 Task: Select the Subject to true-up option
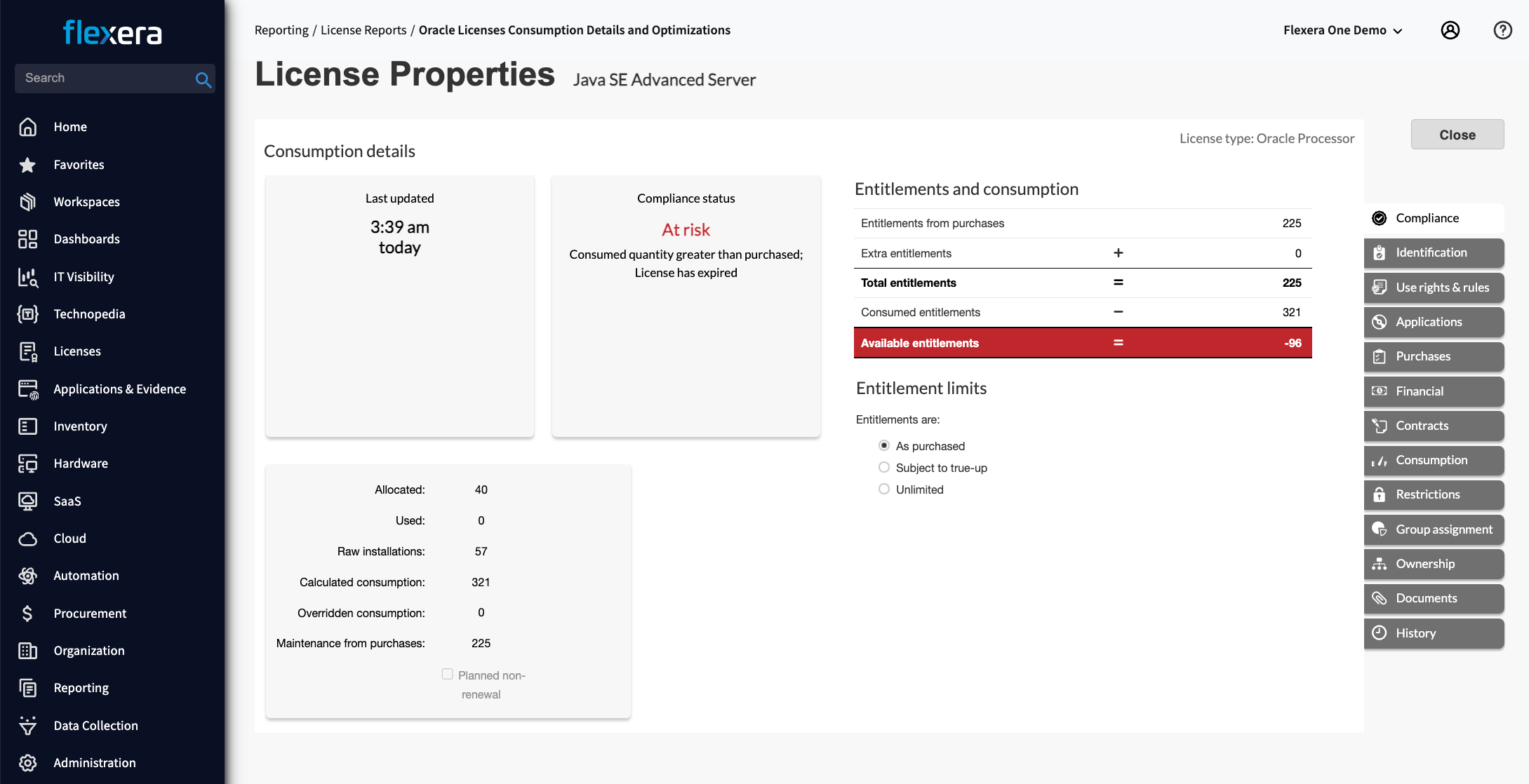pos(883,467)
